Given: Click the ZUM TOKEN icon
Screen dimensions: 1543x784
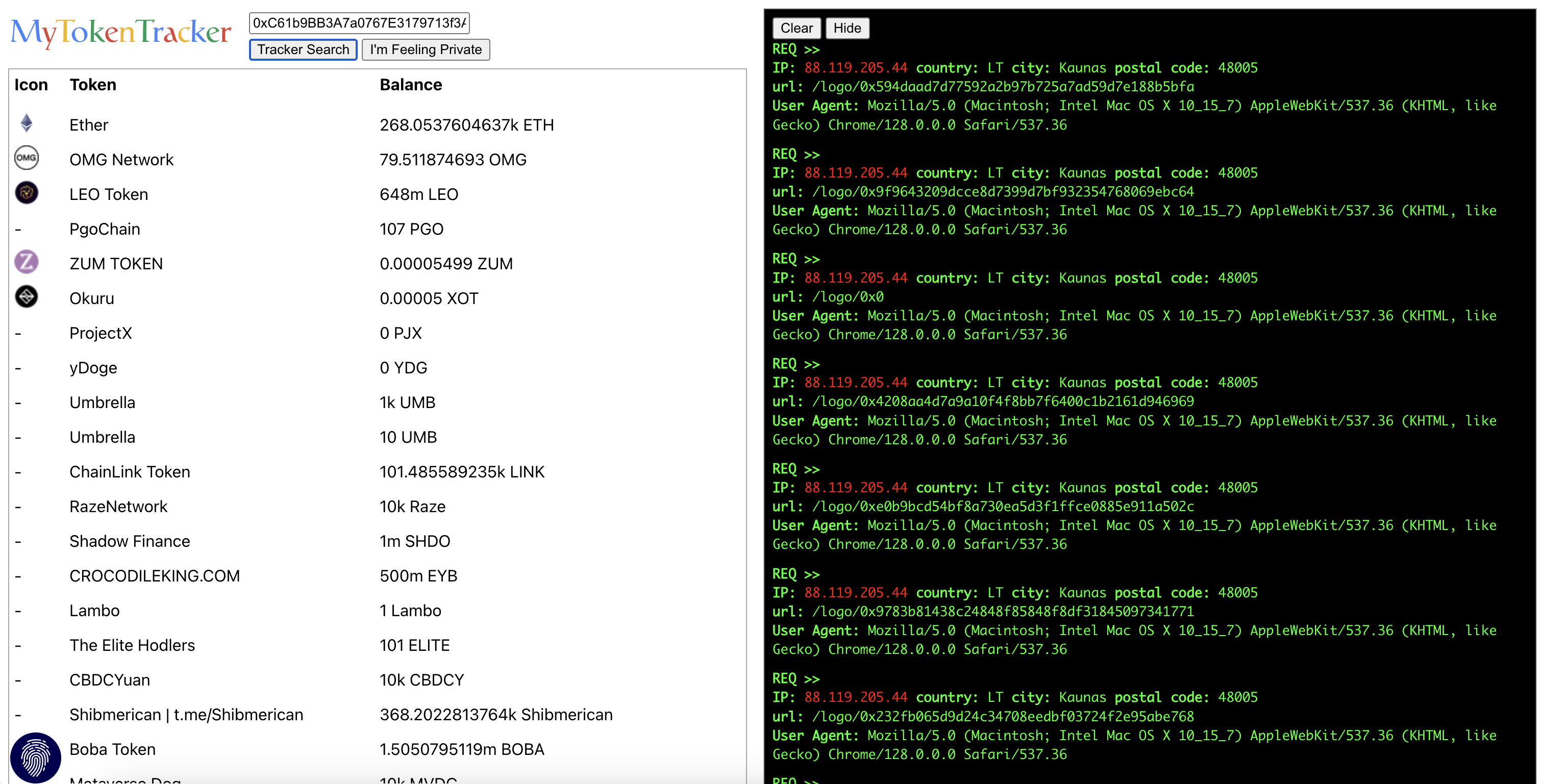Looking at the screenshot, I should [x=27, y=262].
